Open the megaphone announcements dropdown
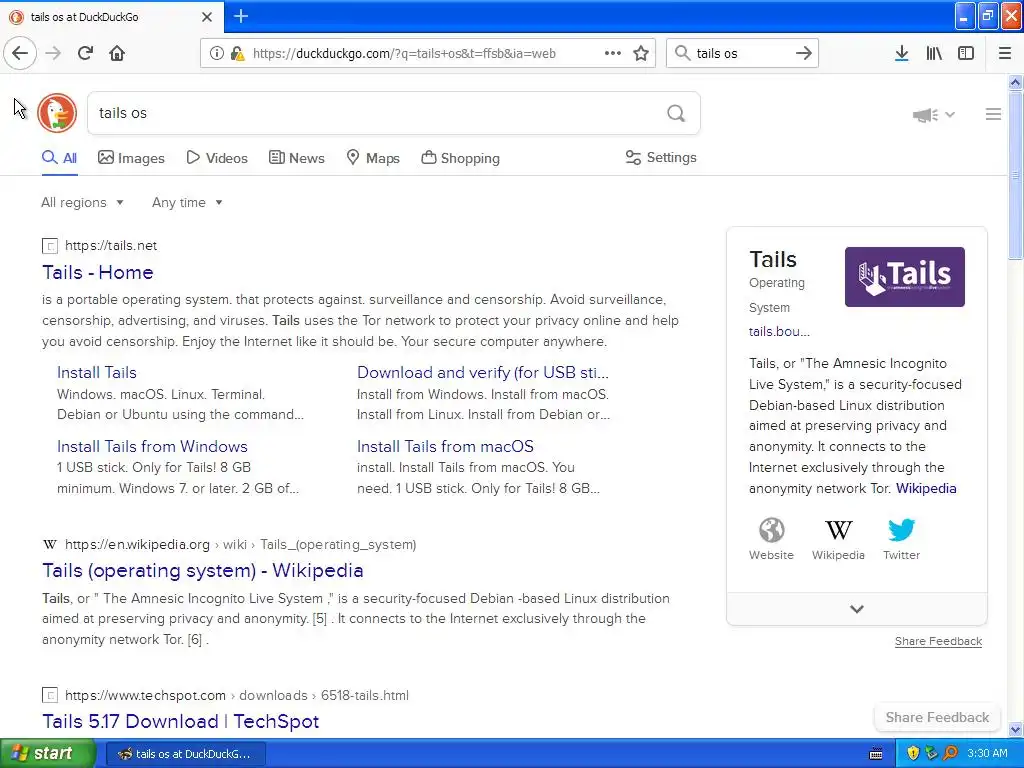1024x768 pixels. point(934,115)
